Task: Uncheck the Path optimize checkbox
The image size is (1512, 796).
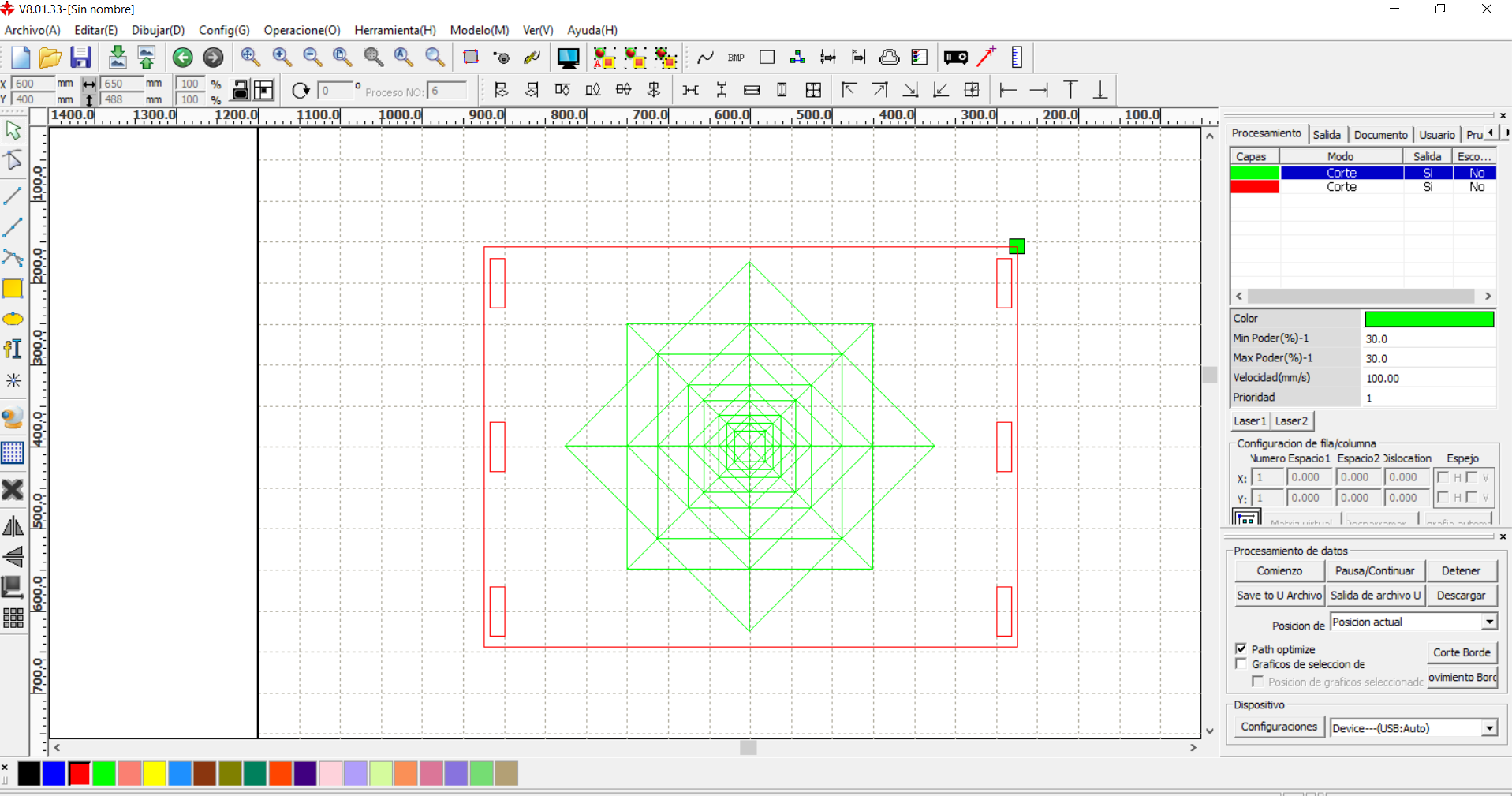Action: (1241, 648)
